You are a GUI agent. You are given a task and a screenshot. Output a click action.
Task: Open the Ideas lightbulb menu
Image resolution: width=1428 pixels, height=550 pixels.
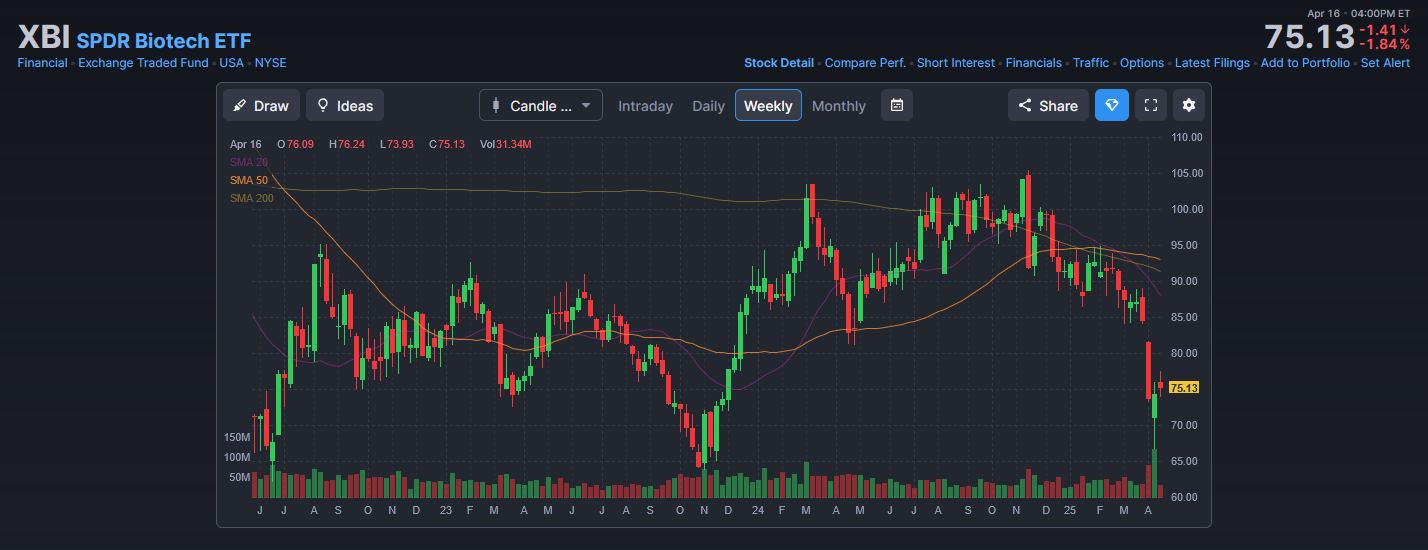[345, 106]
